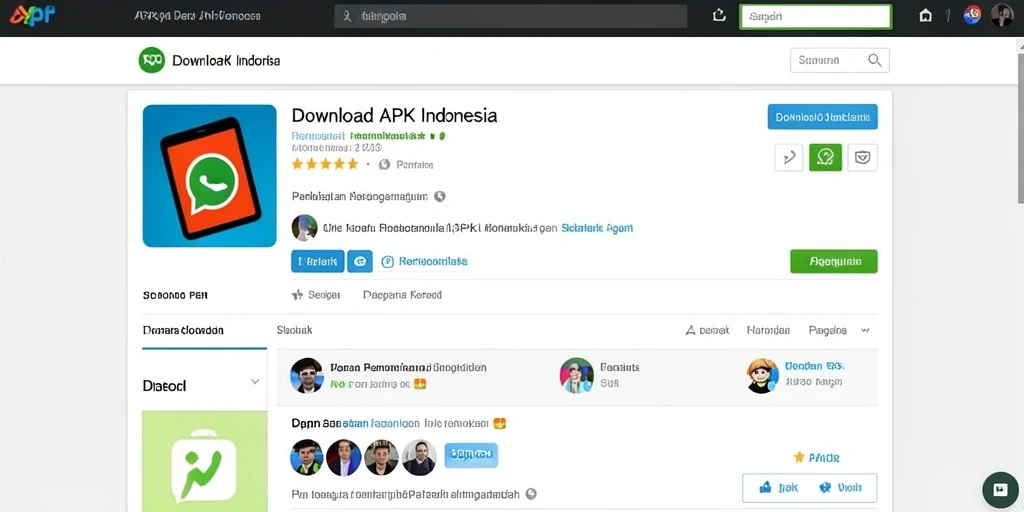Click the grey circle icon after the stars
This screenshot has height=512, width=1024.
[x=384, y=165]
